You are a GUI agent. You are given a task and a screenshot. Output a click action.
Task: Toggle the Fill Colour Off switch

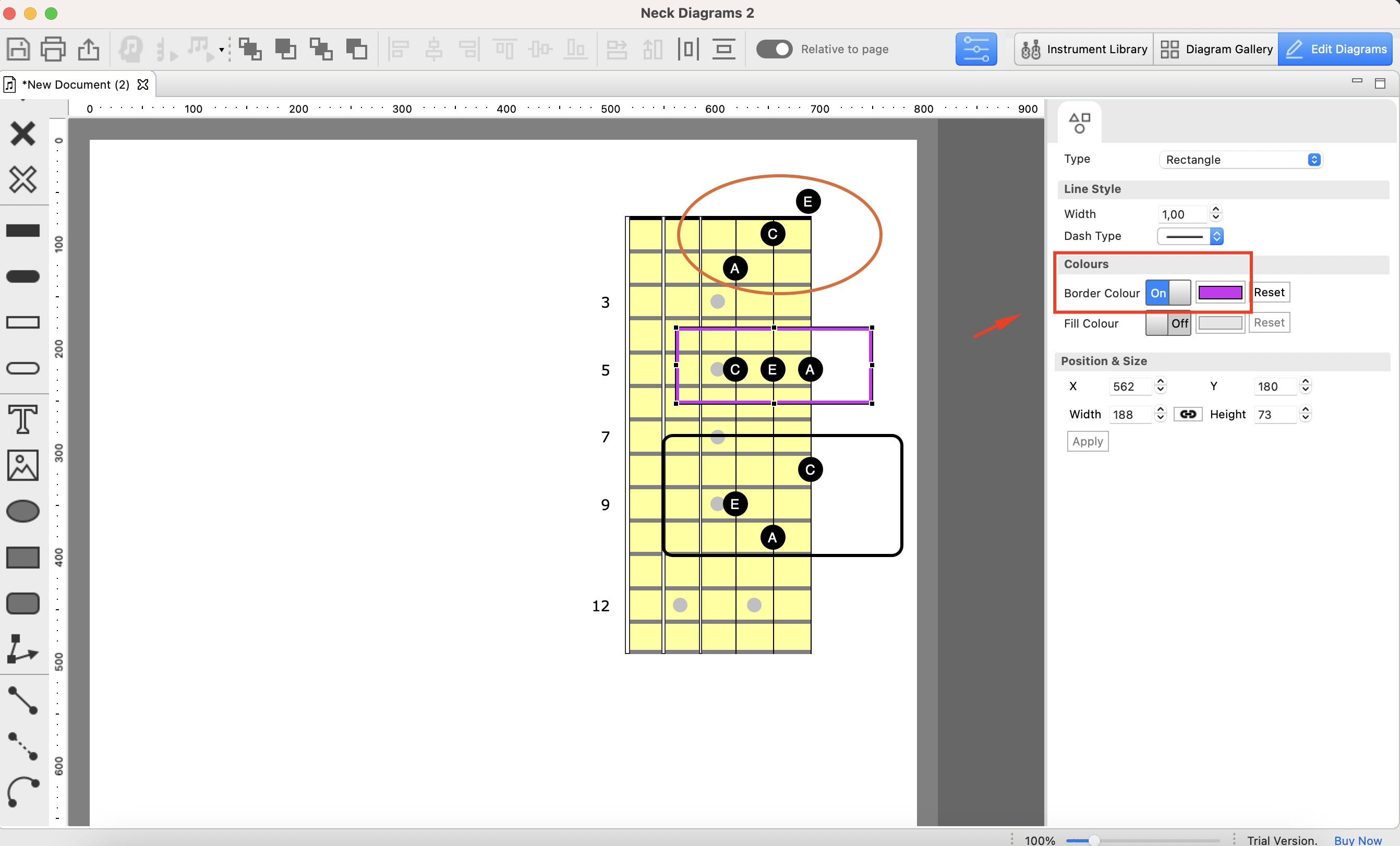[x=1167, y=323]
